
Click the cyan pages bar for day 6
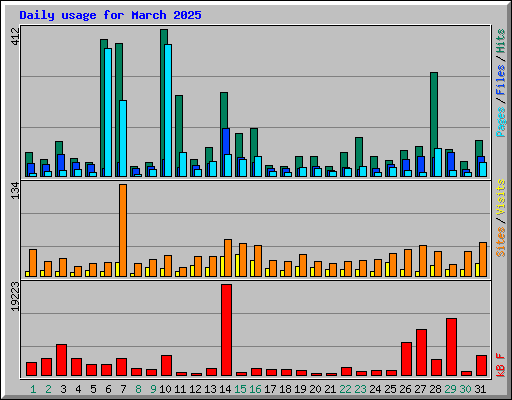click(x=108, y=112)
